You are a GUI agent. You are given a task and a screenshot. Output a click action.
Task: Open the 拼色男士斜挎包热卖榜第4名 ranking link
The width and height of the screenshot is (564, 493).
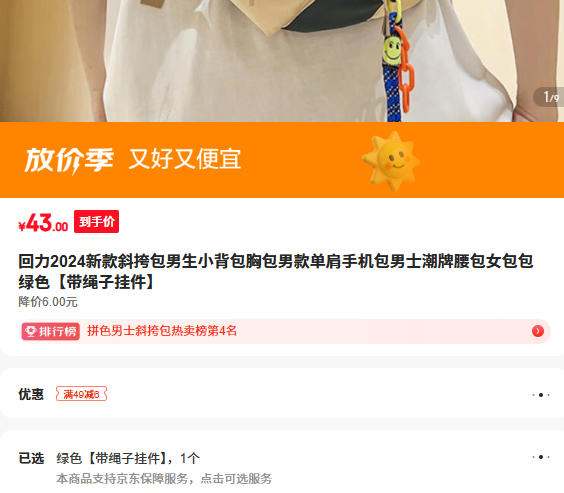[x=162, y=331]
